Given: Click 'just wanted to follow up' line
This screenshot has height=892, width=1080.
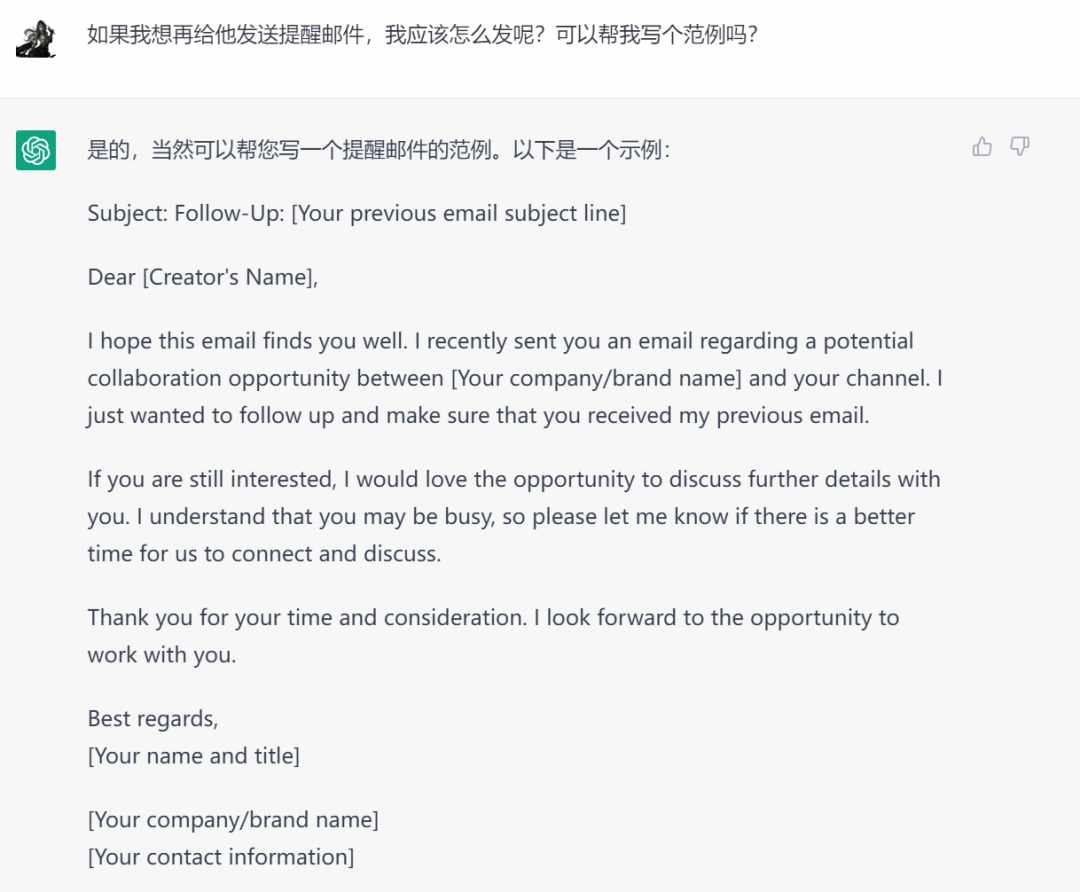Looking at the screenshot, I should (x=478, y=415).
